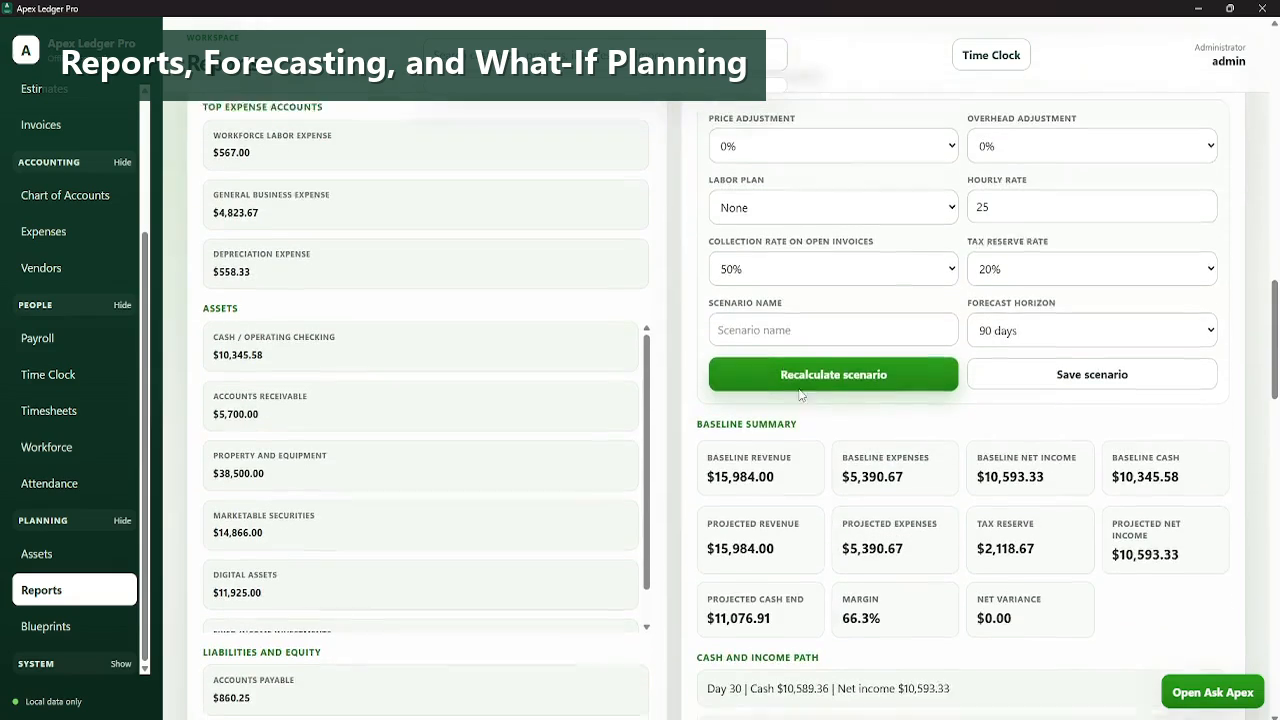The image size is (1280, 720).
Task: Click the Baseline Cash $10,345.58 card
Action: (1165, 468)
